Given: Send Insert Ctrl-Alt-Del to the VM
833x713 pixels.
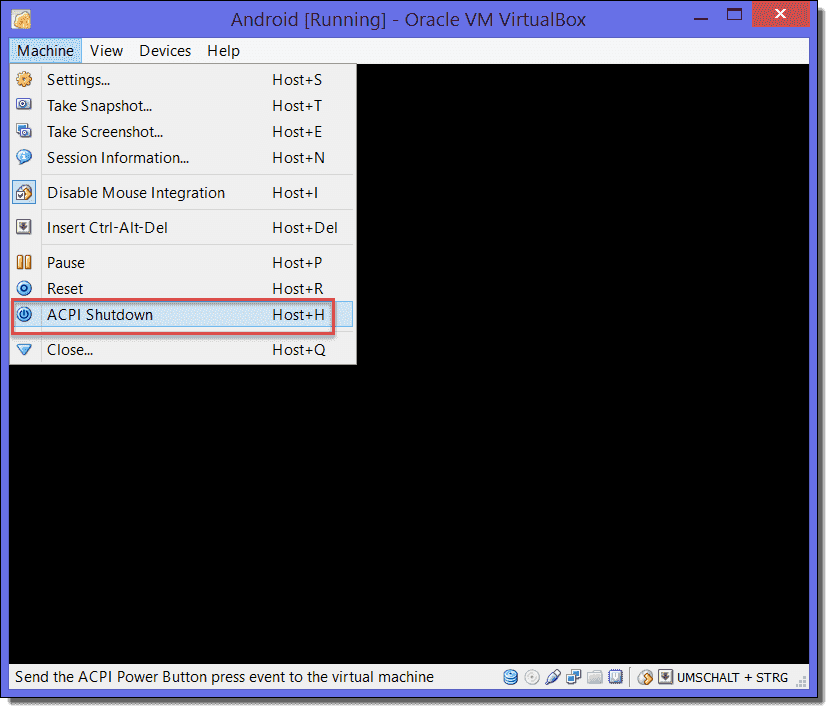Looking at the screenshot, I should click(183, 228).
